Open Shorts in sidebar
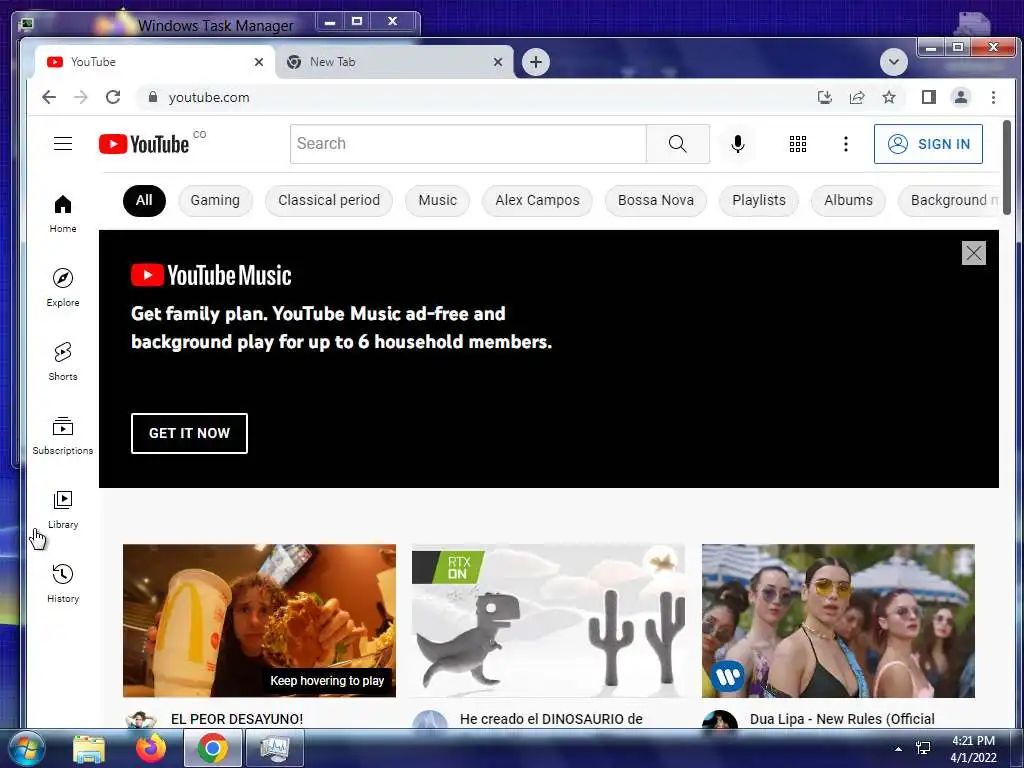This screenshot has height=768, width=1024. point(63,361)
